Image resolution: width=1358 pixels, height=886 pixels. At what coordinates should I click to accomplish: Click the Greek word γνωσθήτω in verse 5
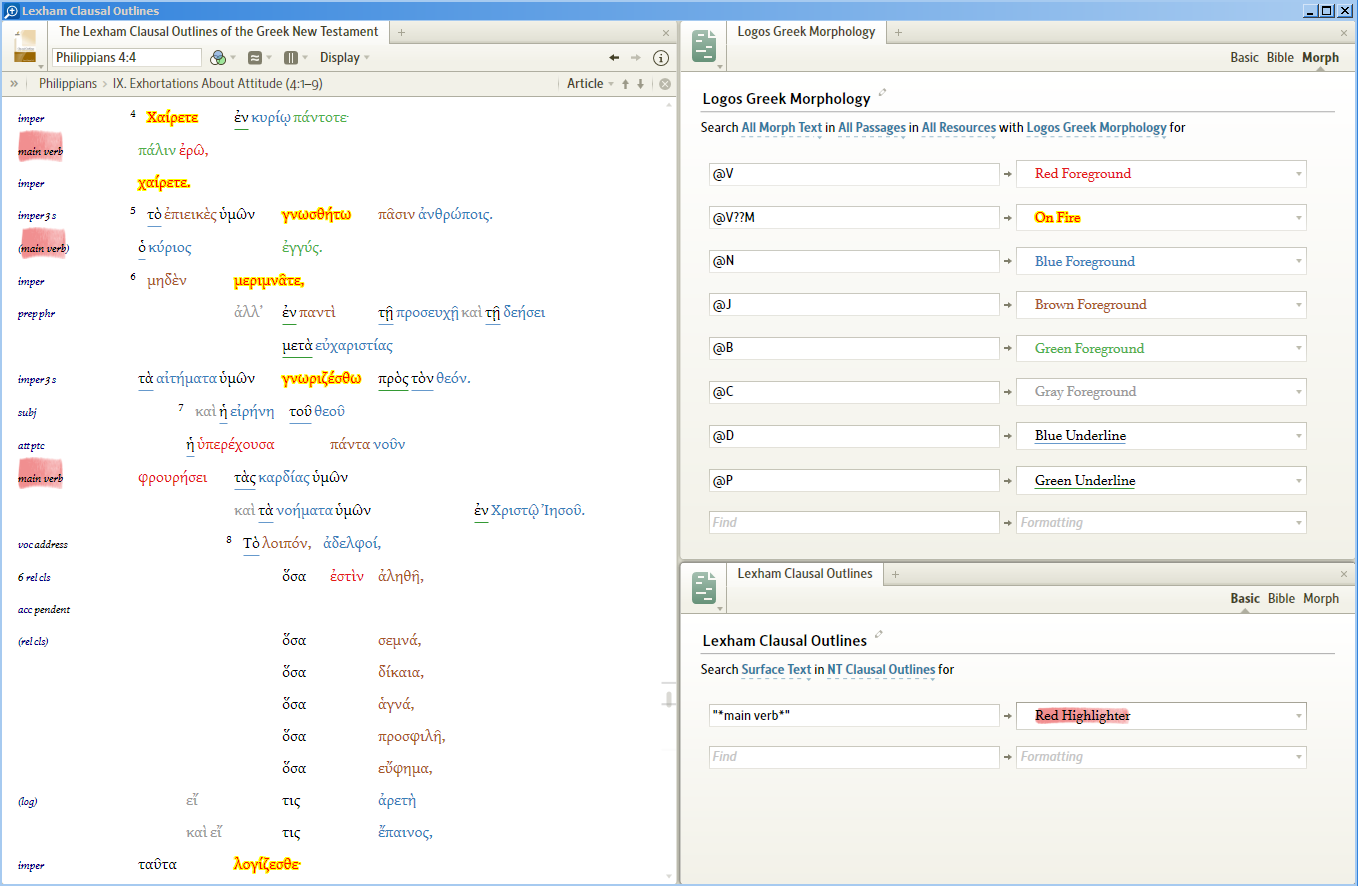pyautogui.click(x=317, y=215)
